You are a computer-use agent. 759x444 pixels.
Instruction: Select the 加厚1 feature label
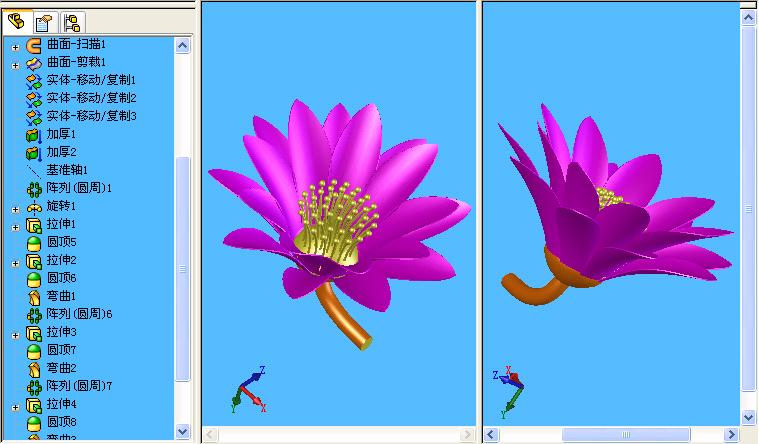[x=61, y=134]
